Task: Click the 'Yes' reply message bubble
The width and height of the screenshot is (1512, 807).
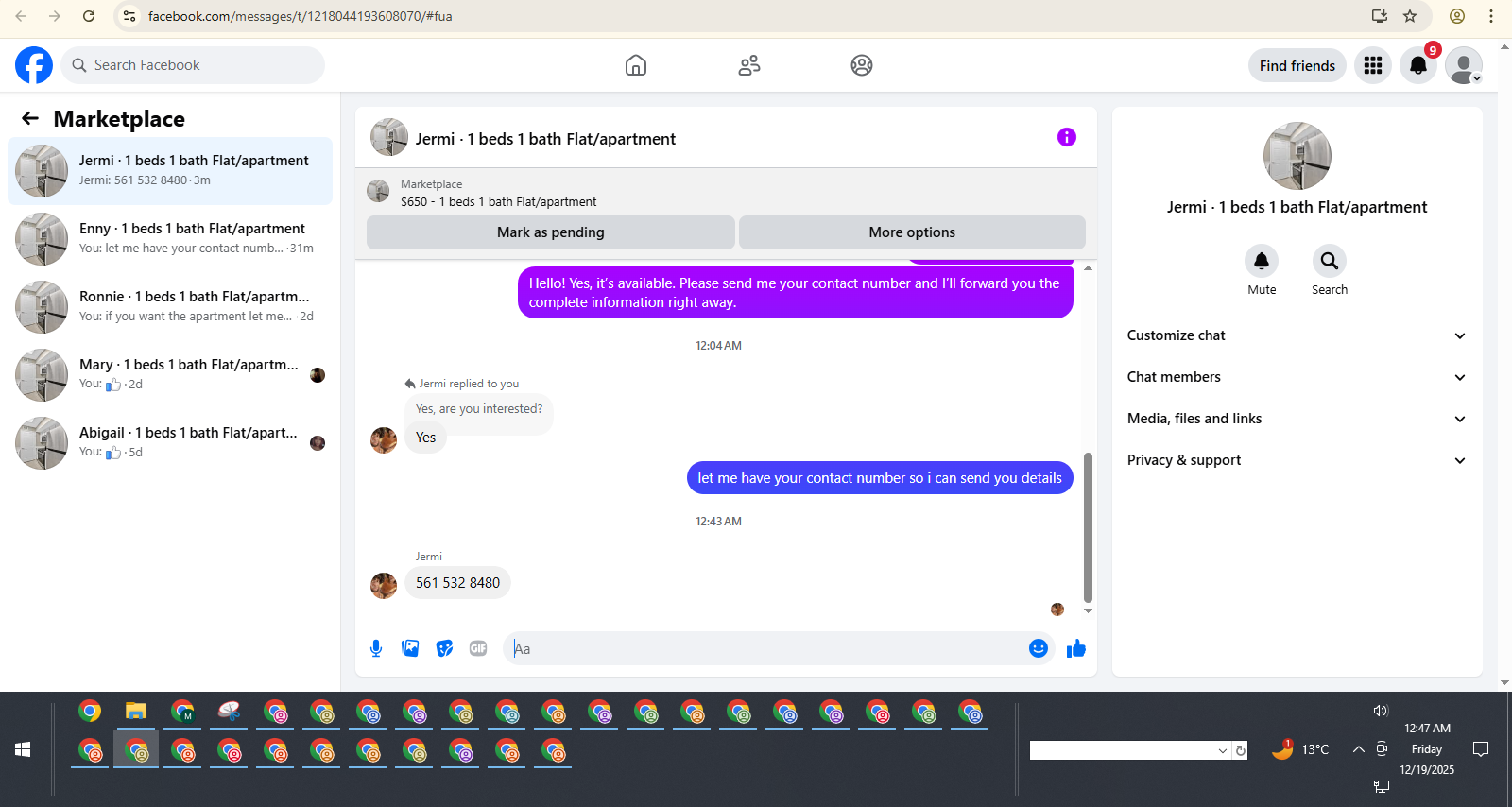Action: [425, 438]
